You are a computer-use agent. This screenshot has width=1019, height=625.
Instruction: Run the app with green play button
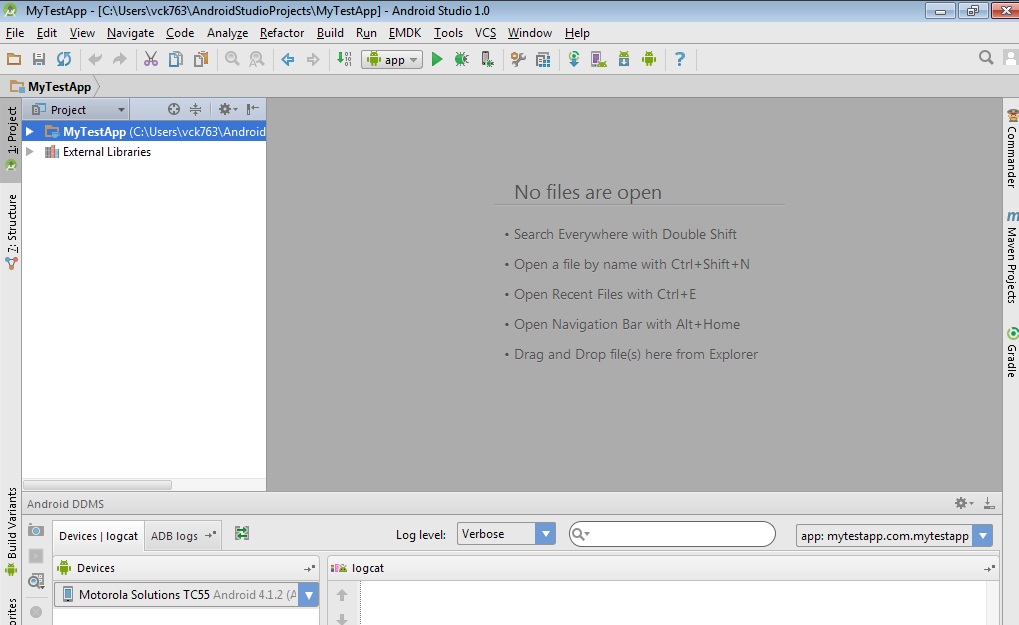coord(437,59)
